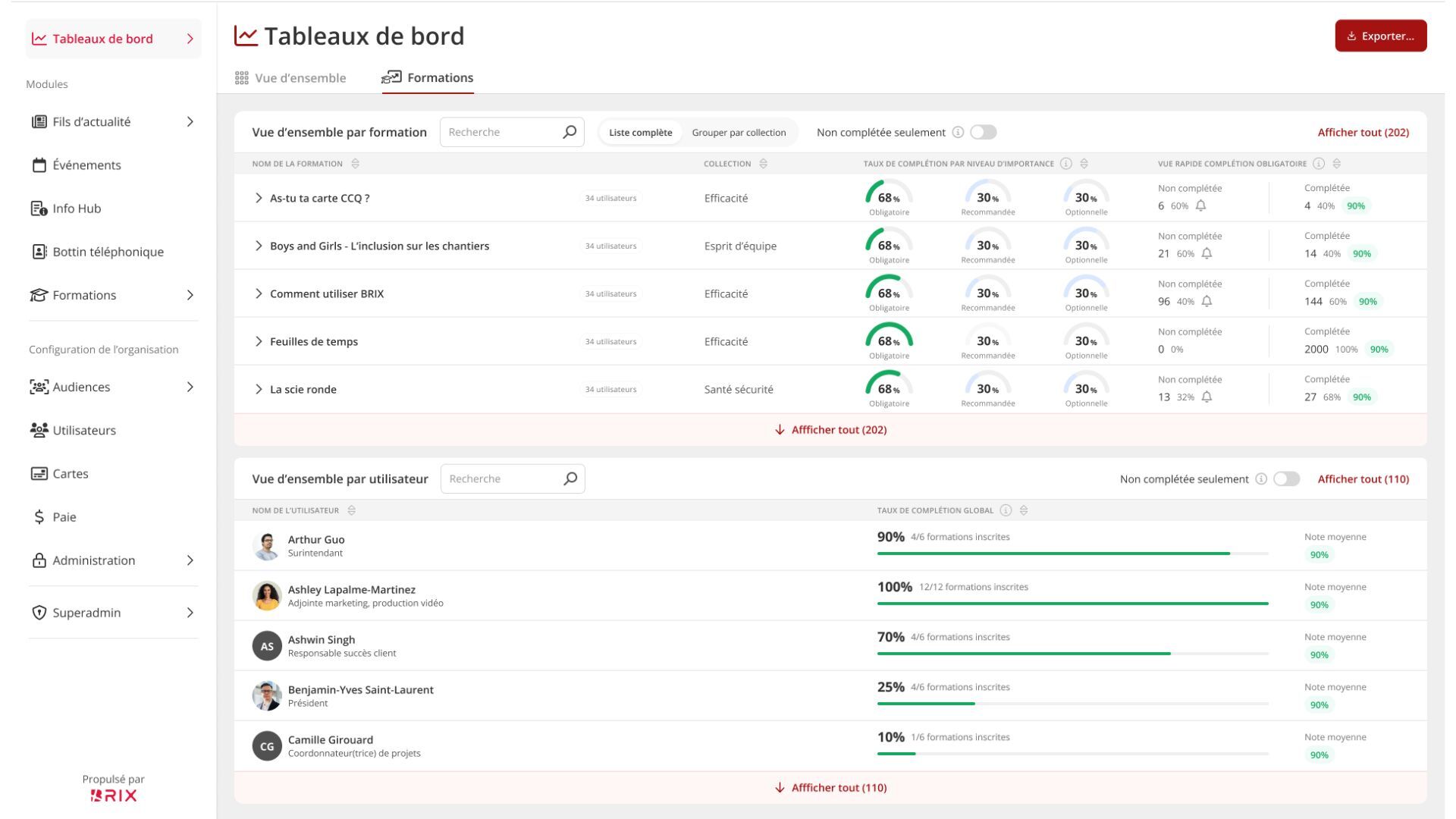The image size is (1456, 819).
Task: Click info icon beside Vue rapide complétion obligatoire
Action: [1319, 164]
